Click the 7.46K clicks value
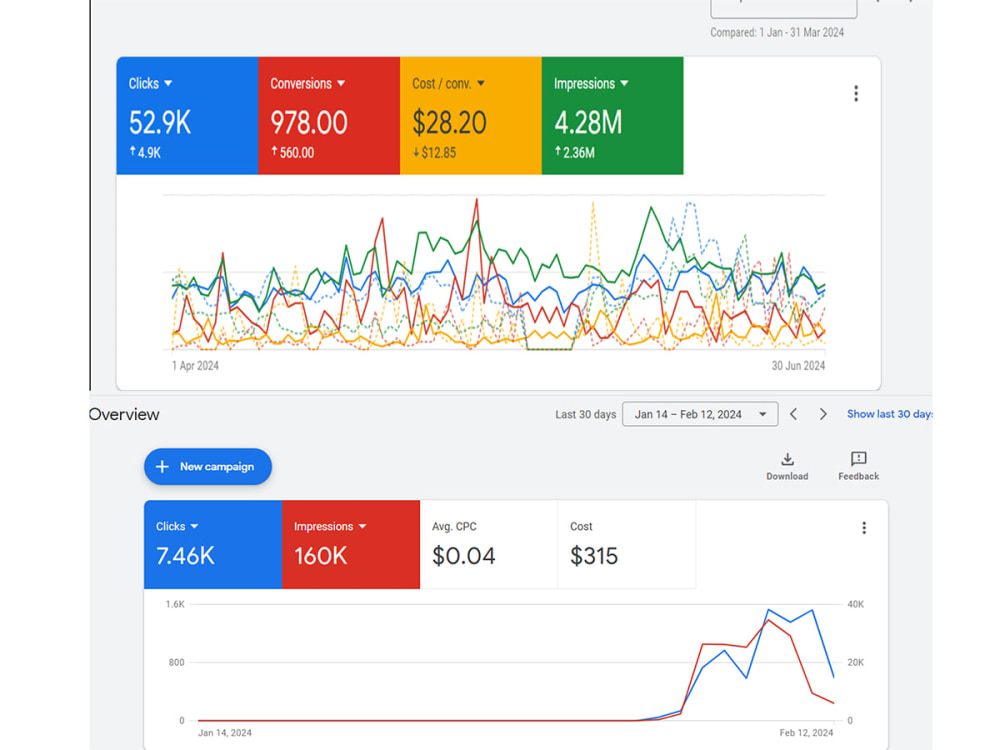1000x750 pixels. click(x=185, y=556)
